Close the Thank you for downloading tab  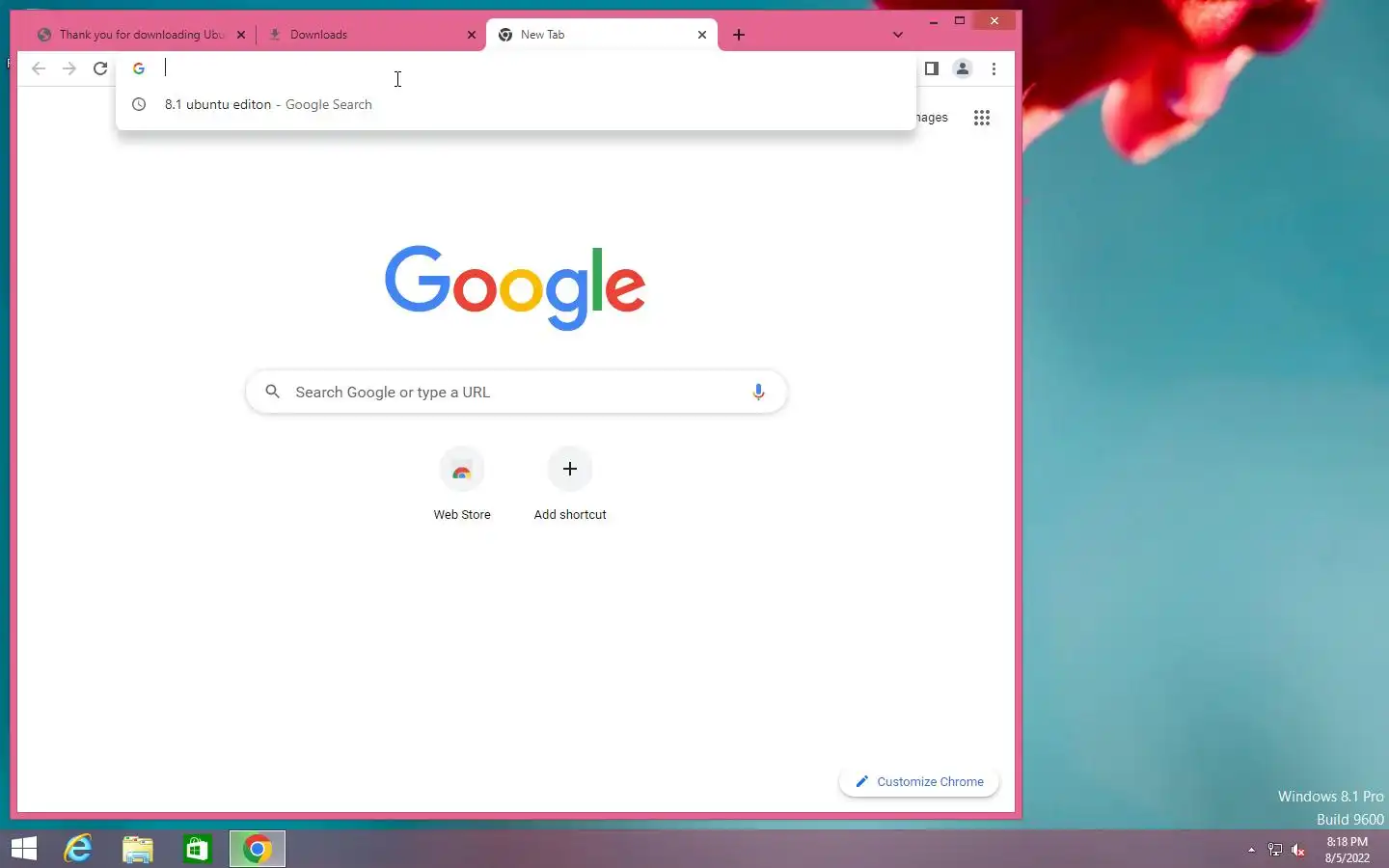tap(241, 35)
